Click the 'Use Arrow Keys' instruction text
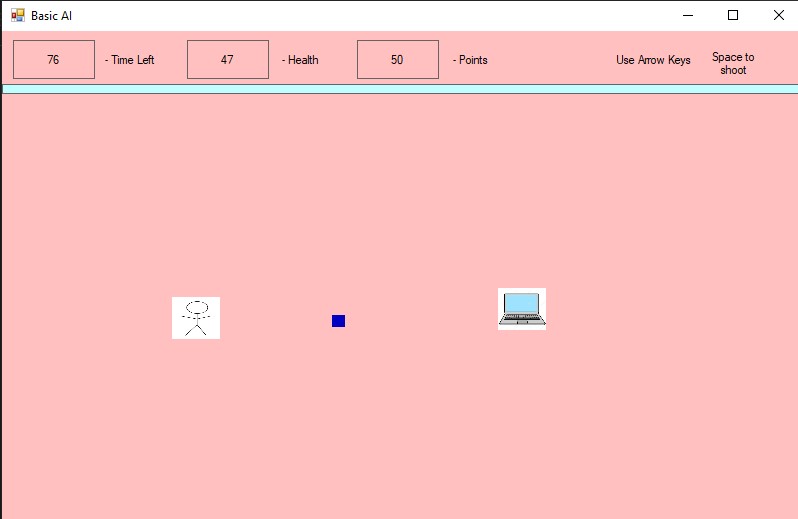798x519 pixels. 653,60
